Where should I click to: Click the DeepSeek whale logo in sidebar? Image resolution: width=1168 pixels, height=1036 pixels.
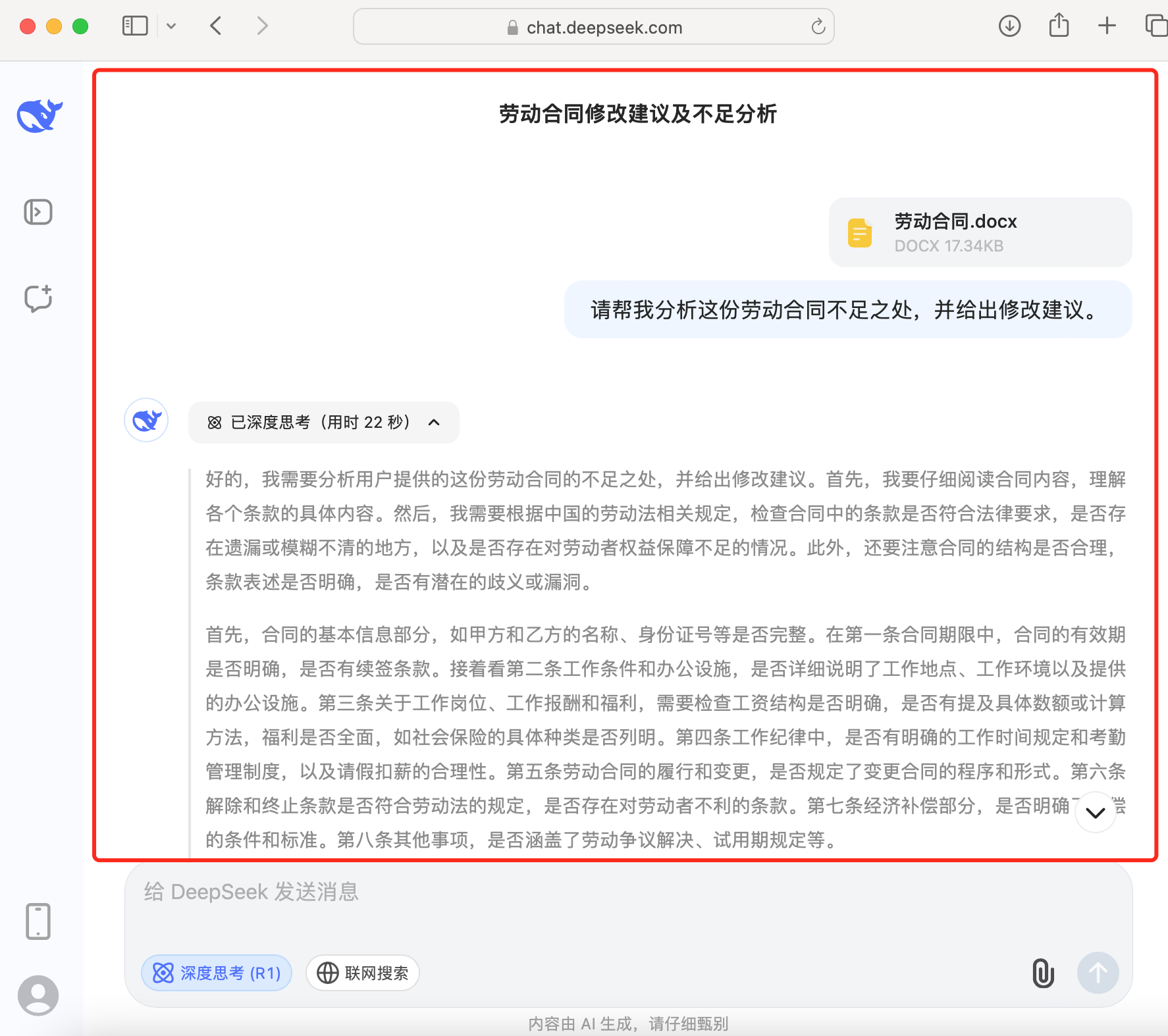pyautogui.click(x=40, y=116)
